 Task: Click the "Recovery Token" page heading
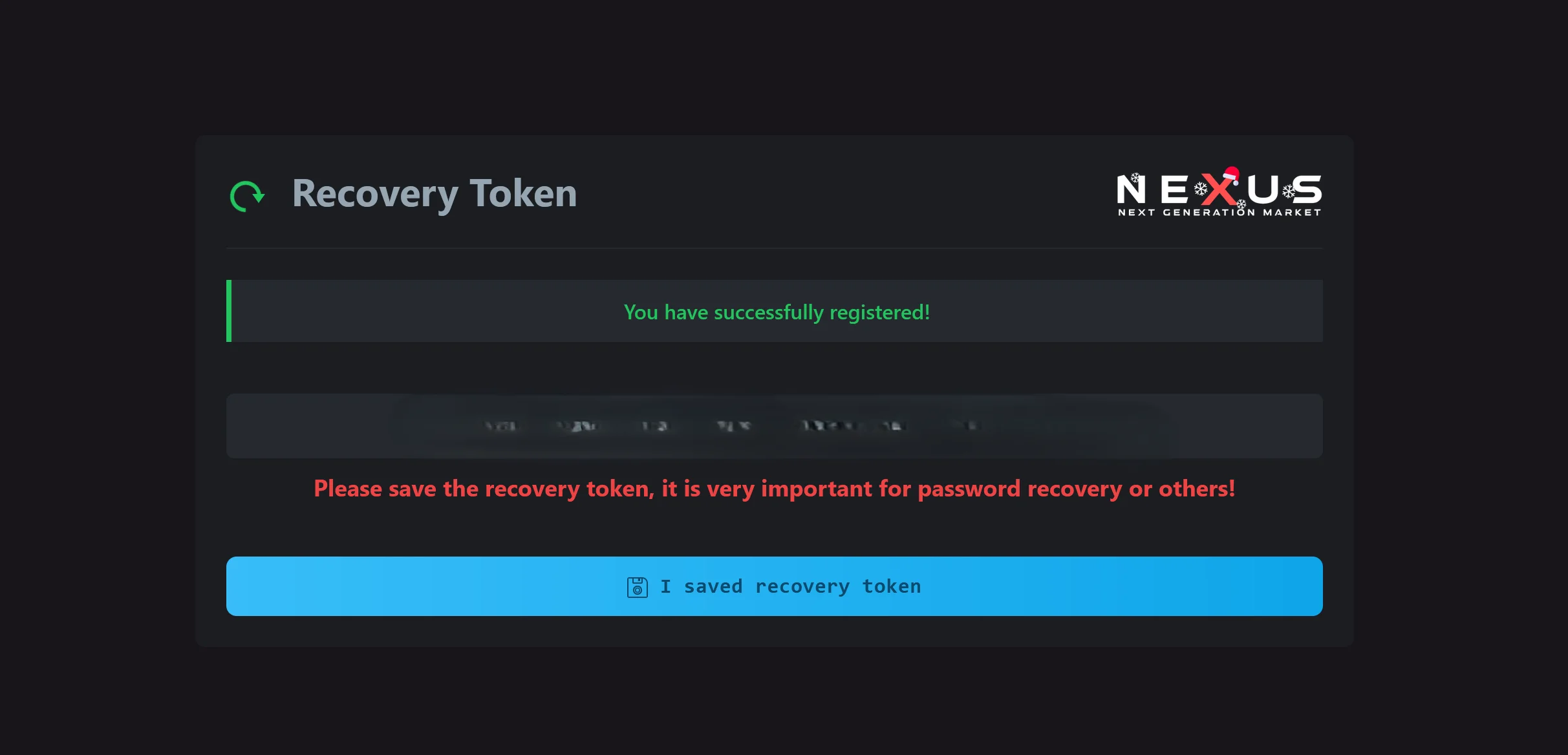[x=435, y=193]
